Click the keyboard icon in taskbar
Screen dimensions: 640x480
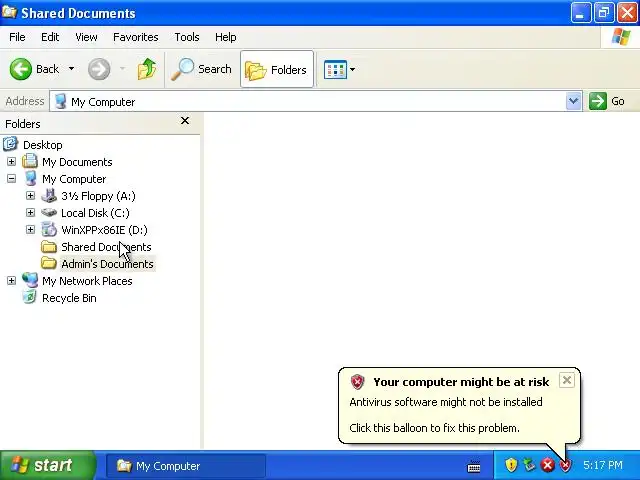coord(474,466)
